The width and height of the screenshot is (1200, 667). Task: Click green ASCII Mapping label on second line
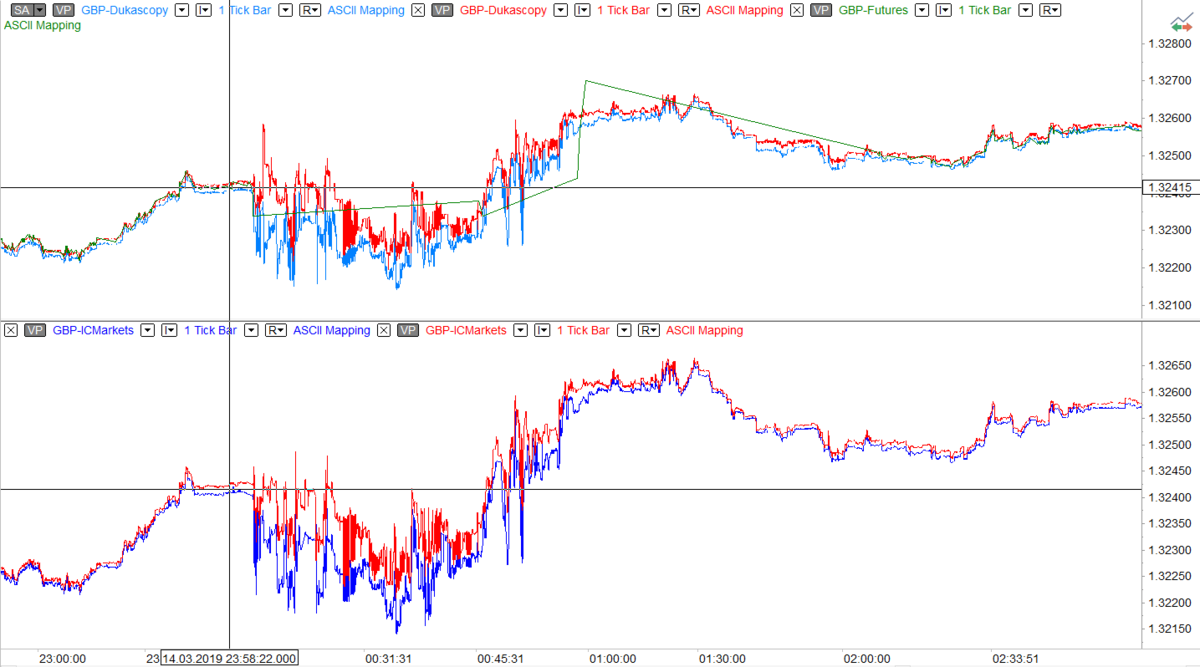pyautogui.click(x=43, y=25)
